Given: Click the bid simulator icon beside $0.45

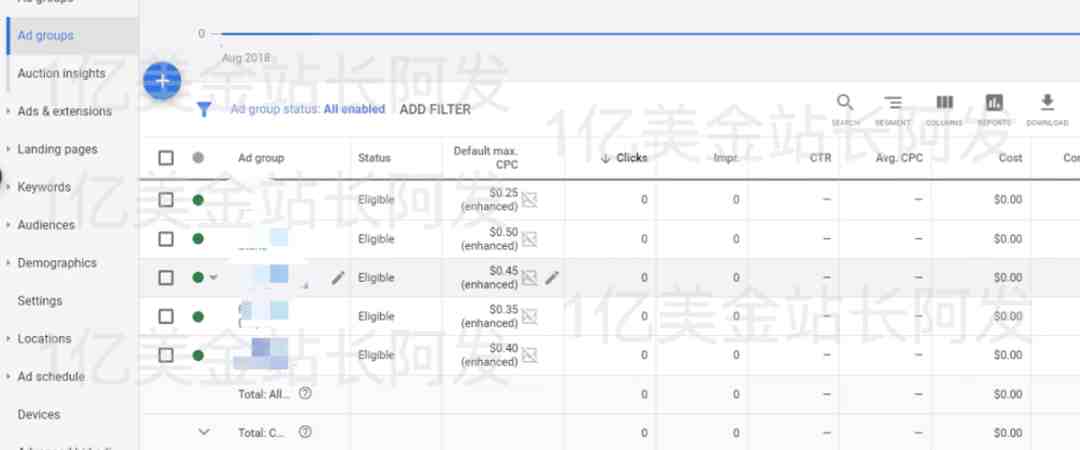Looking at the screenshot, I should click(x=529, y=278).
